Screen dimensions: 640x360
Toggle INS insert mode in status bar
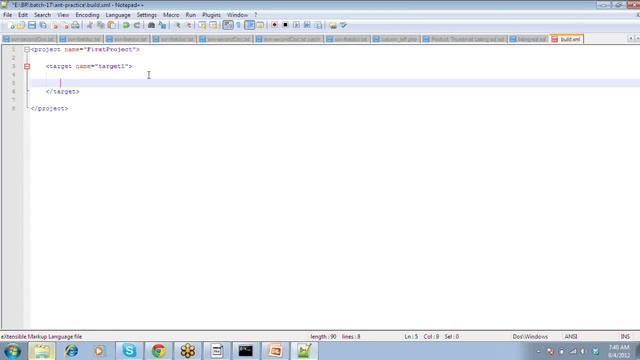(625, 337)
